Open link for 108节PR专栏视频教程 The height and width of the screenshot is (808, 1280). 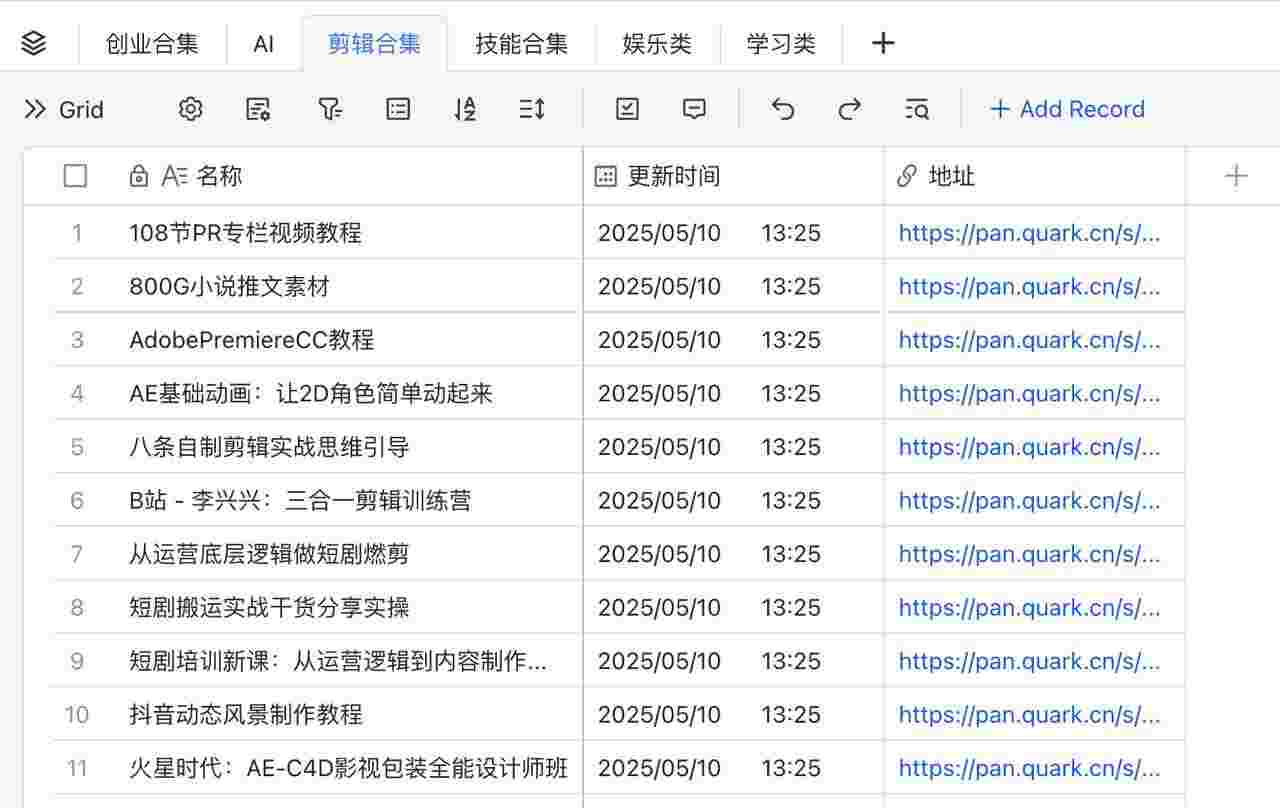(x=1029, y=233)
